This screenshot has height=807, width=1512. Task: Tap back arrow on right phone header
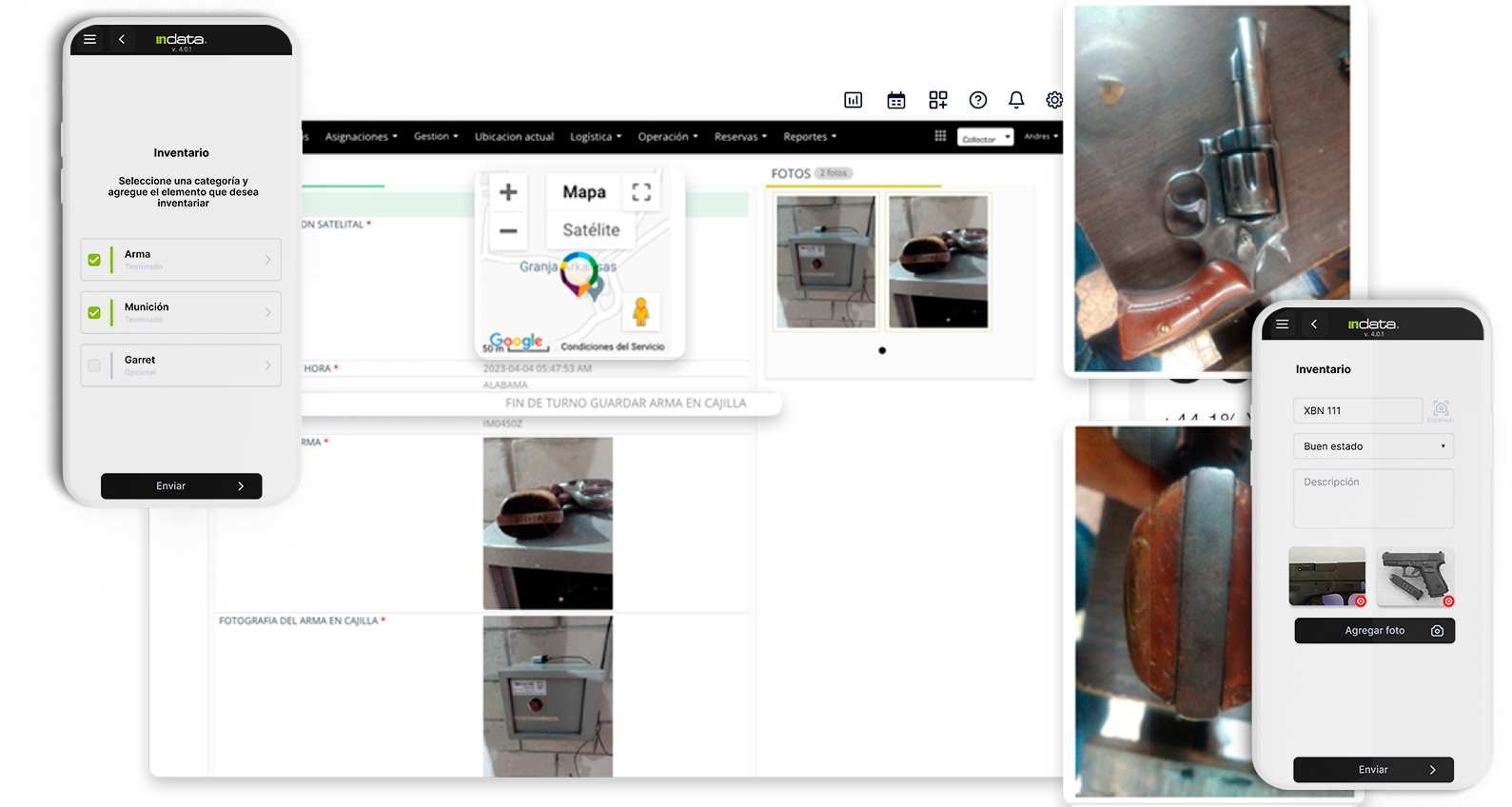click(1314, 325)
